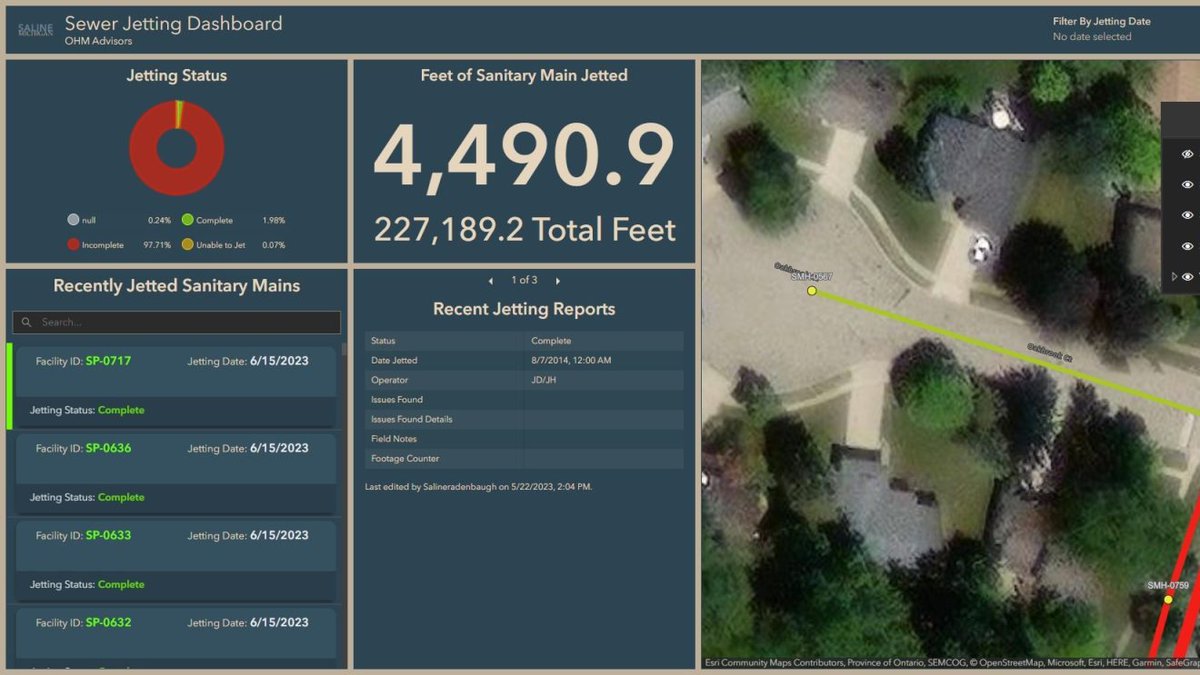Click the Field Notes row
The height and width of the screenshot is (675, 1200).
click(x=524, y=439)
